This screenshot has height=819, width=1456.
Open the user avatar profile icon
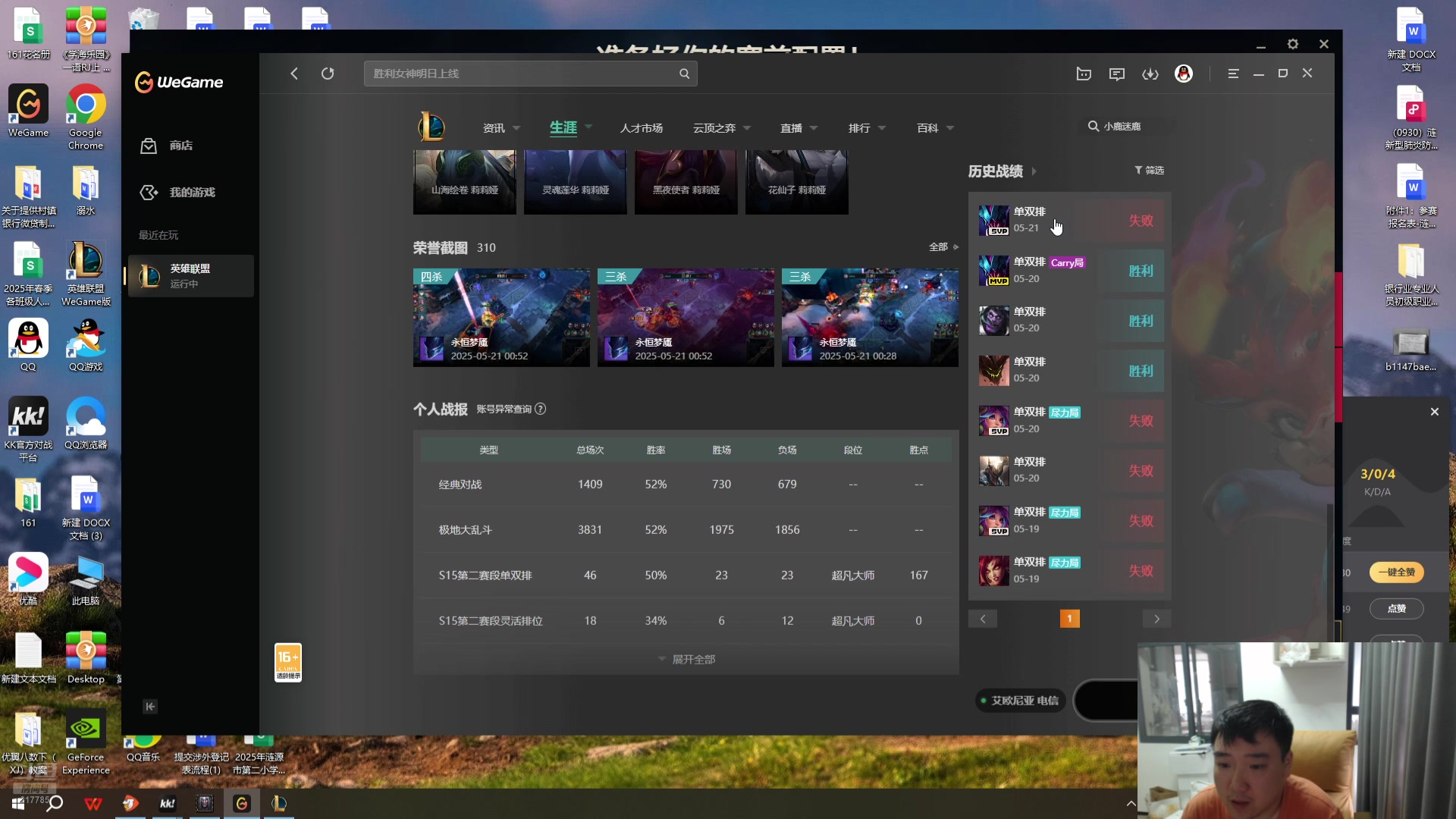[x=1184, y=74]
